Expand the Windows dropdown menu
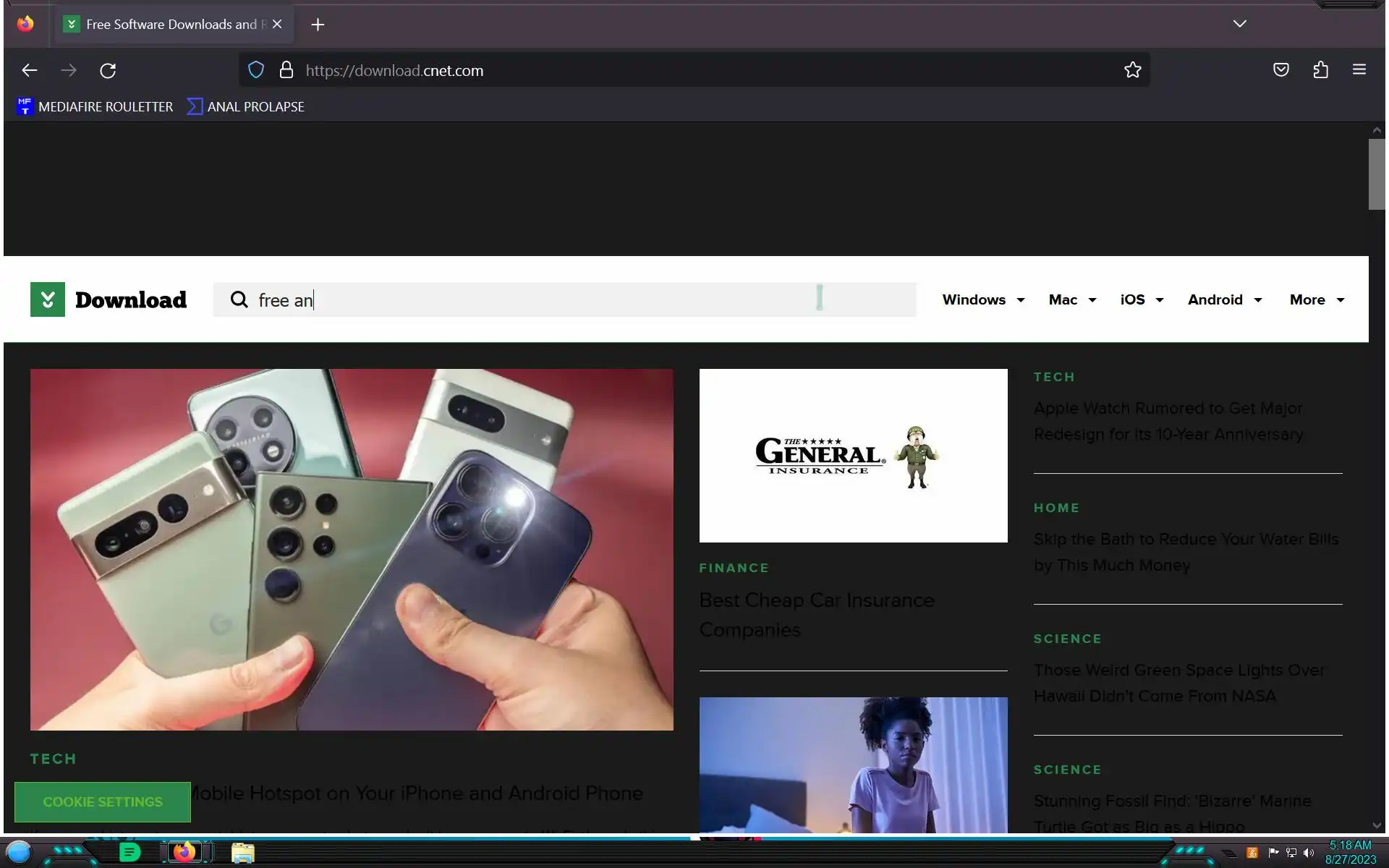The image size is (1389, 868). (983, 299)
